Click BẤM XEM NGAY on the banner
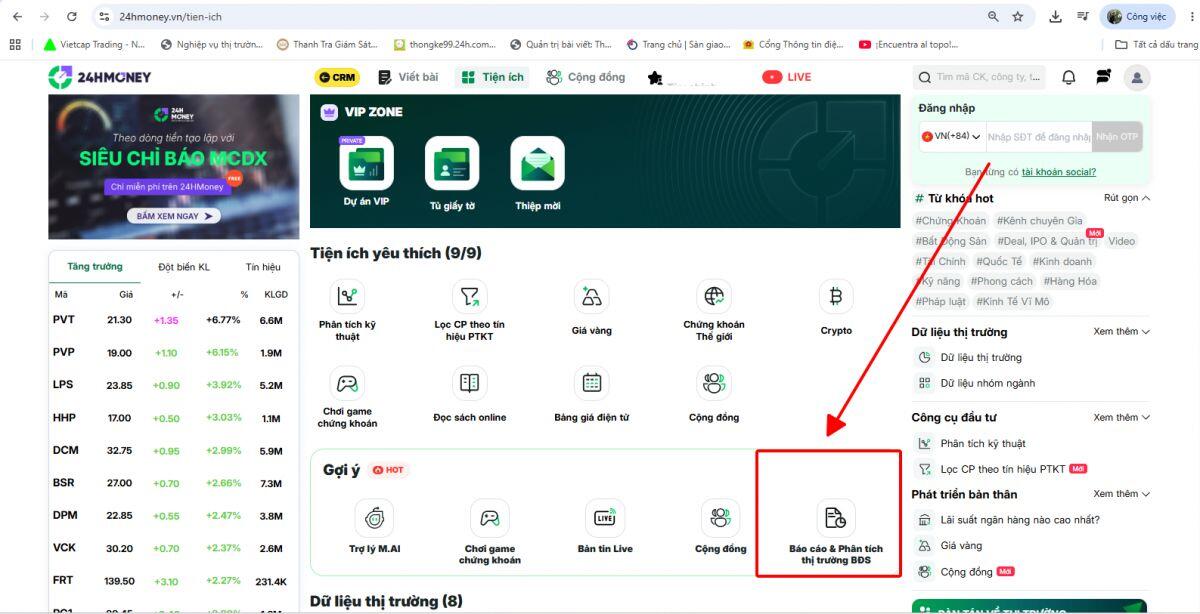 [x=174, y=216]
